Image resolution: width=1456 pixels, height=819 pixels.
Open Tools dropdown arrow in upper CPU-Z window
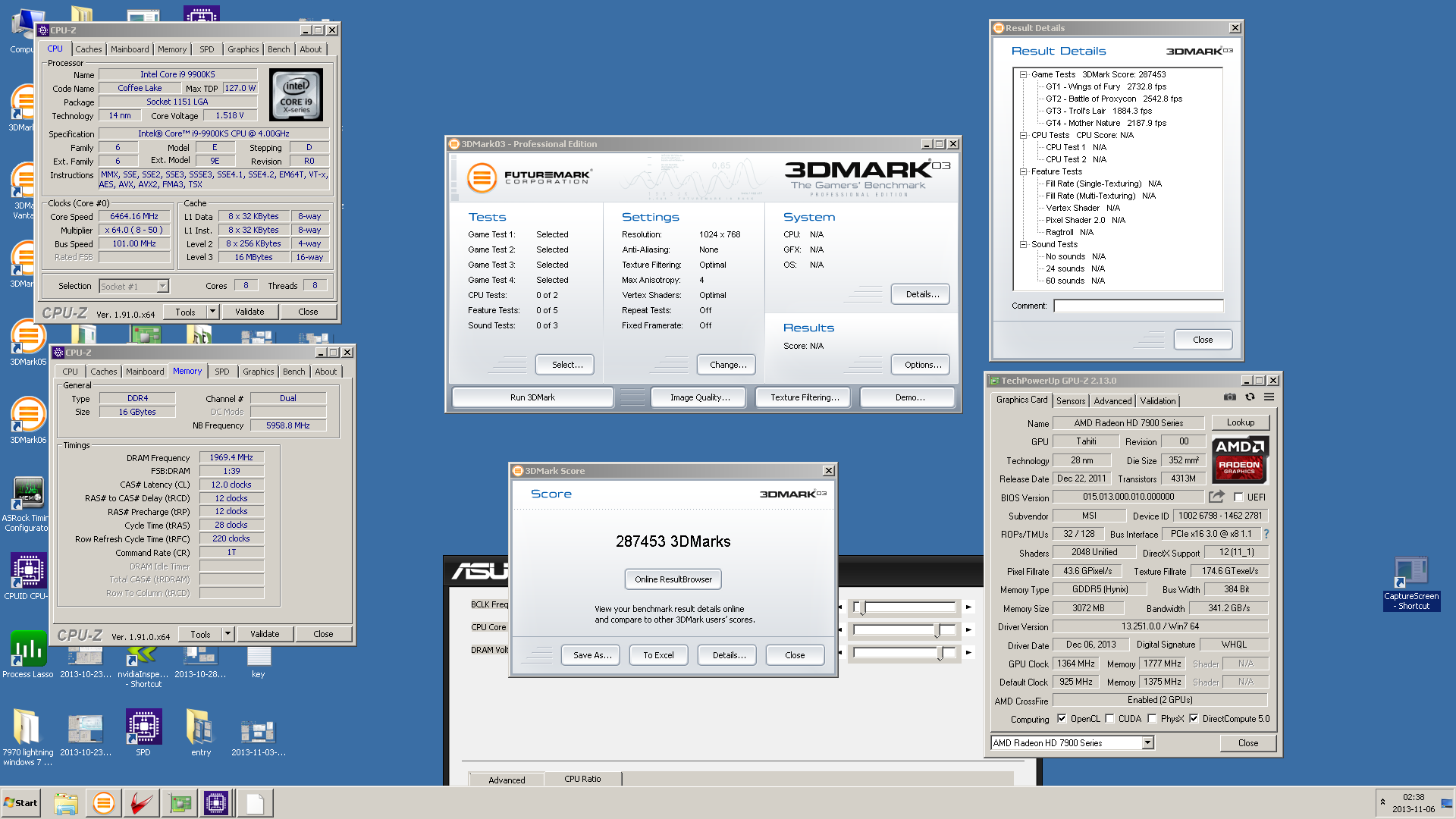tap(212, 312)
